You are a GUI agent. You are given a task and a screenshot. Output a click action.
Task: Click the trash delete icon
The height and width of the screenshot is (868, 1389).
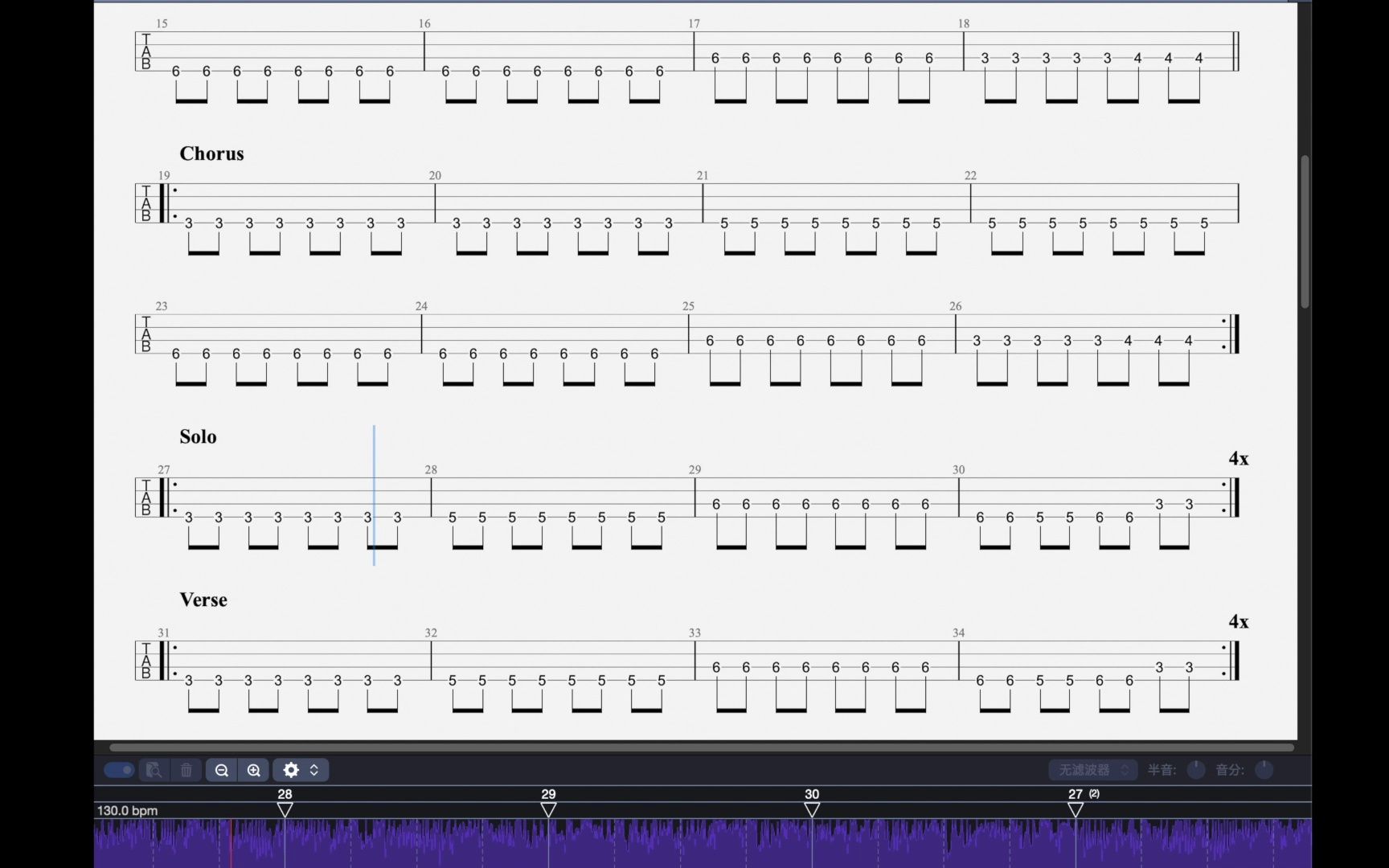click(x=186, y=770)
